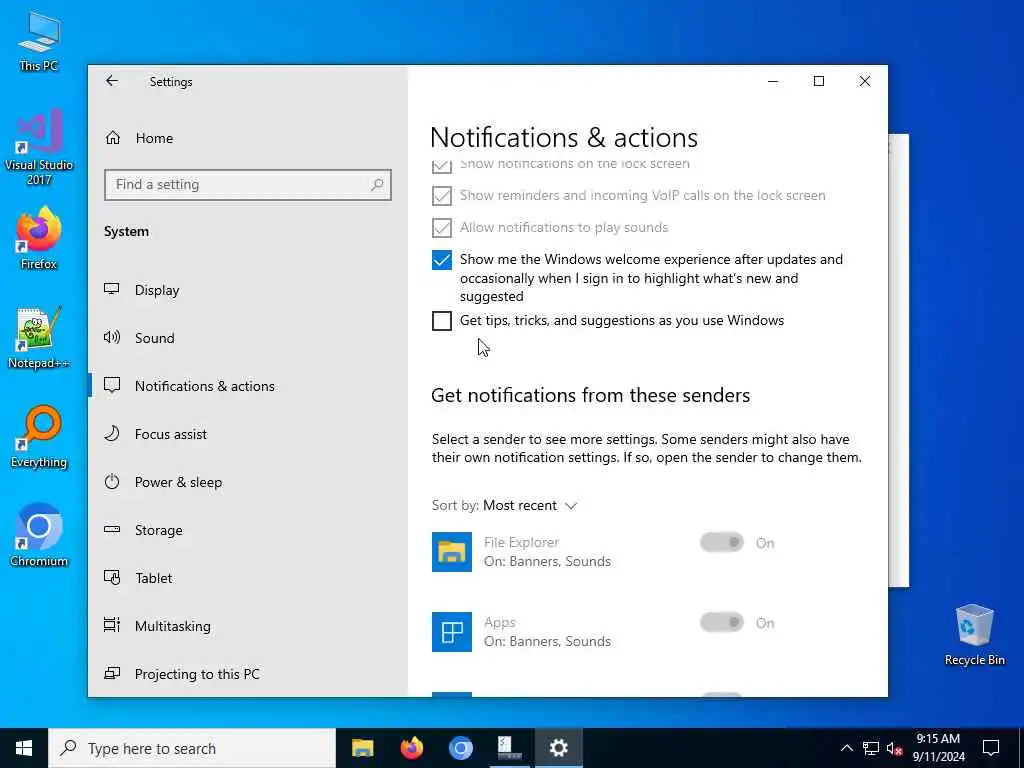Click the Settings gear taskbar button
1024x768 pixels.
558,748
